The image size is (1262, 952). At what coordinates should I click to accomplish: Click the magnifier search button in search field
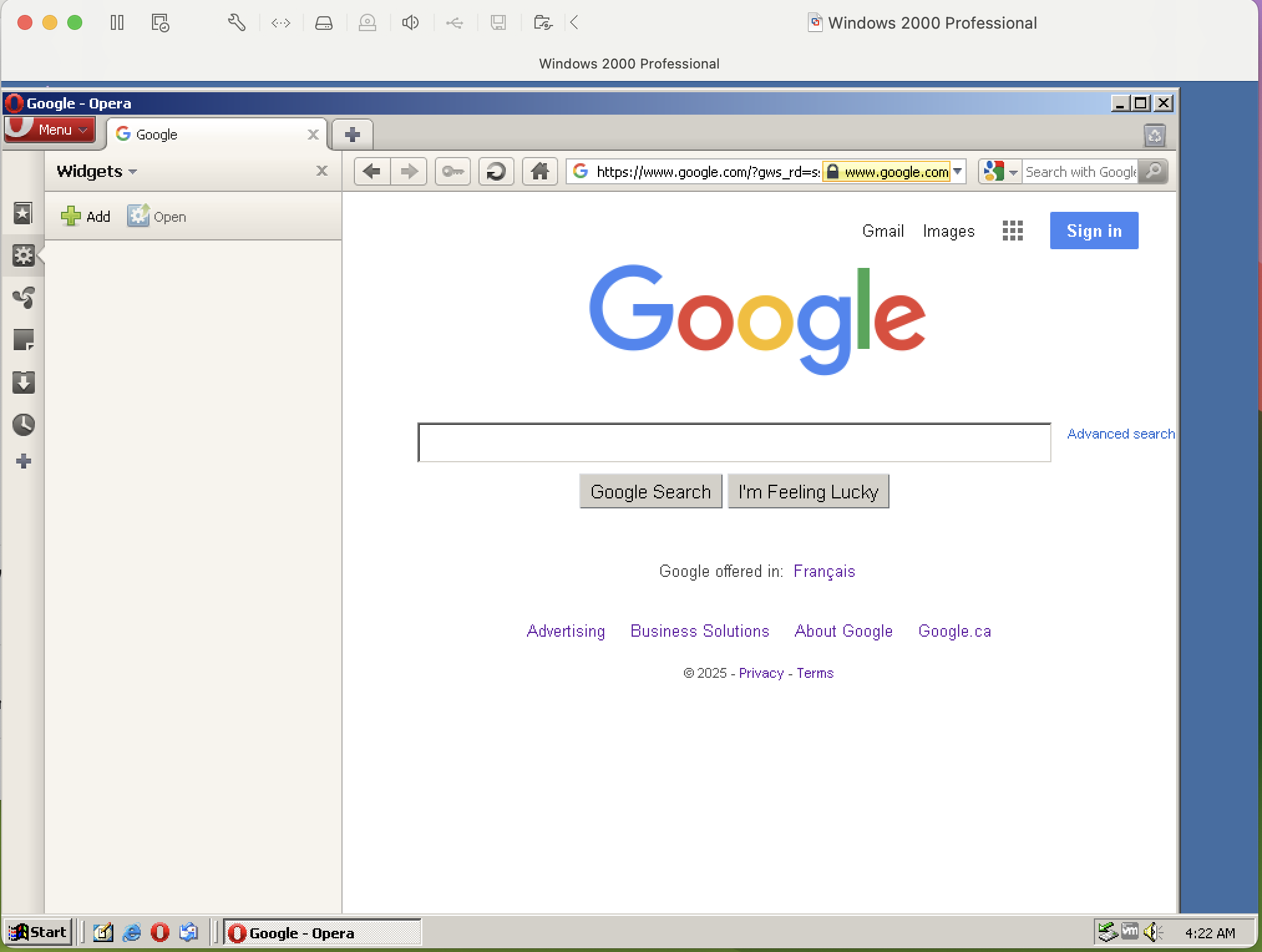(1153, 171)
